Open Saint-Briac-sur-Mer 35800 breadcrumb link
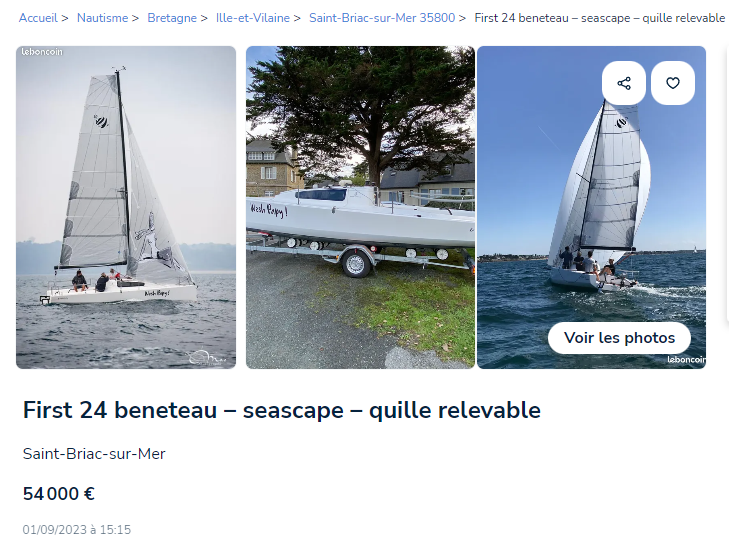The image size is (729, 552). tap(382, 18)
